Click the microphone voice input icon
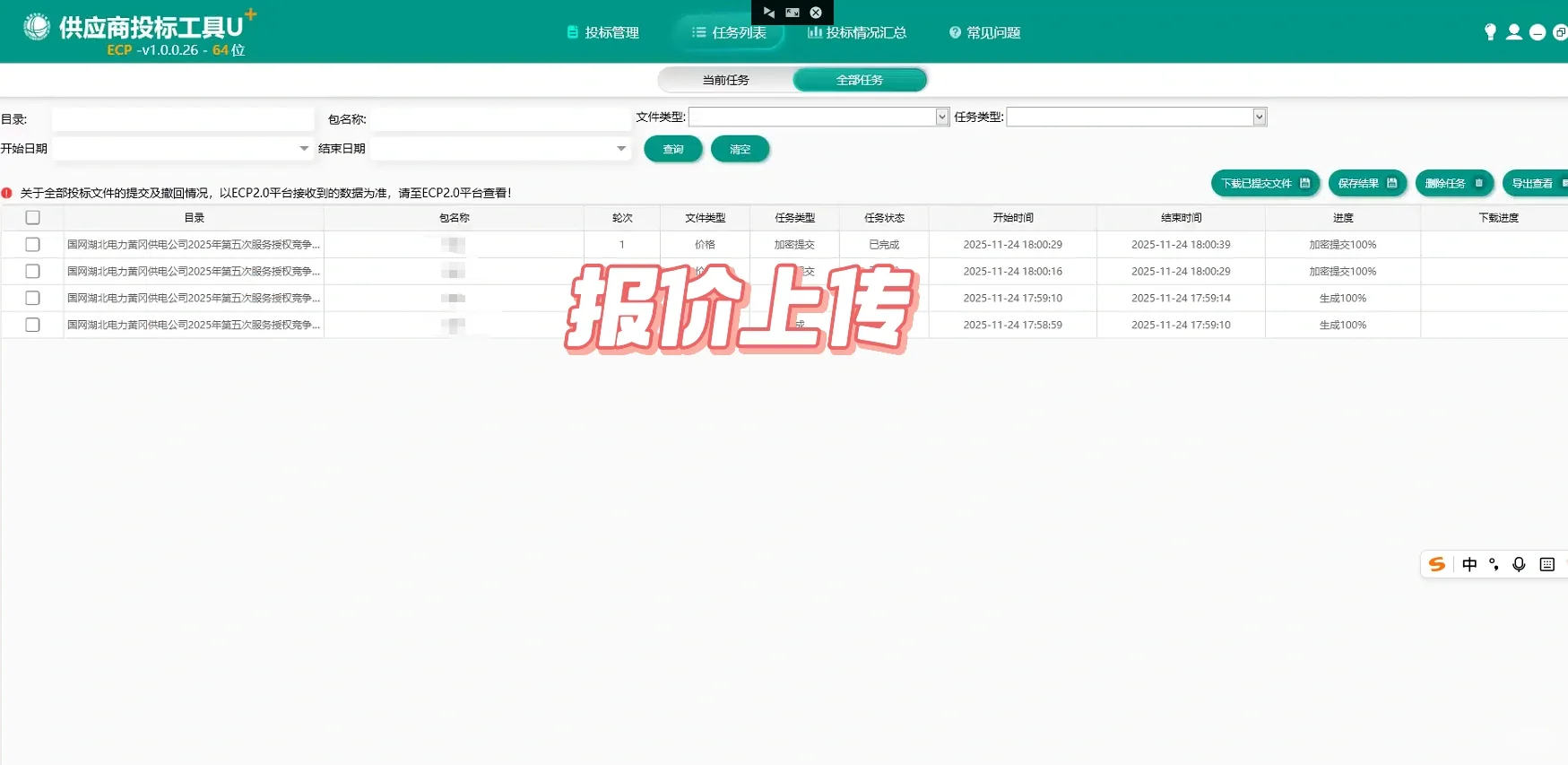1568x765 pixels. [x=1519, y=564]
